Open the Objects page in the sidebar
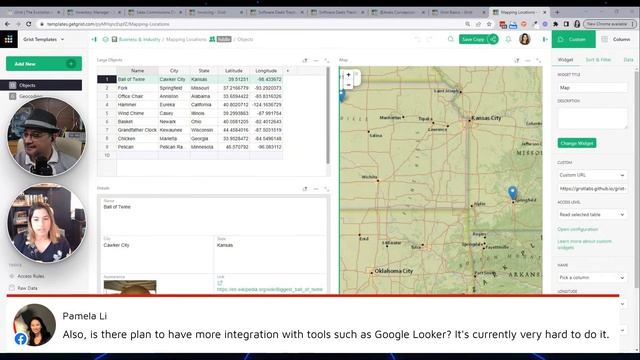The height and width of the screenshot is (360, 640). point(41,85)
